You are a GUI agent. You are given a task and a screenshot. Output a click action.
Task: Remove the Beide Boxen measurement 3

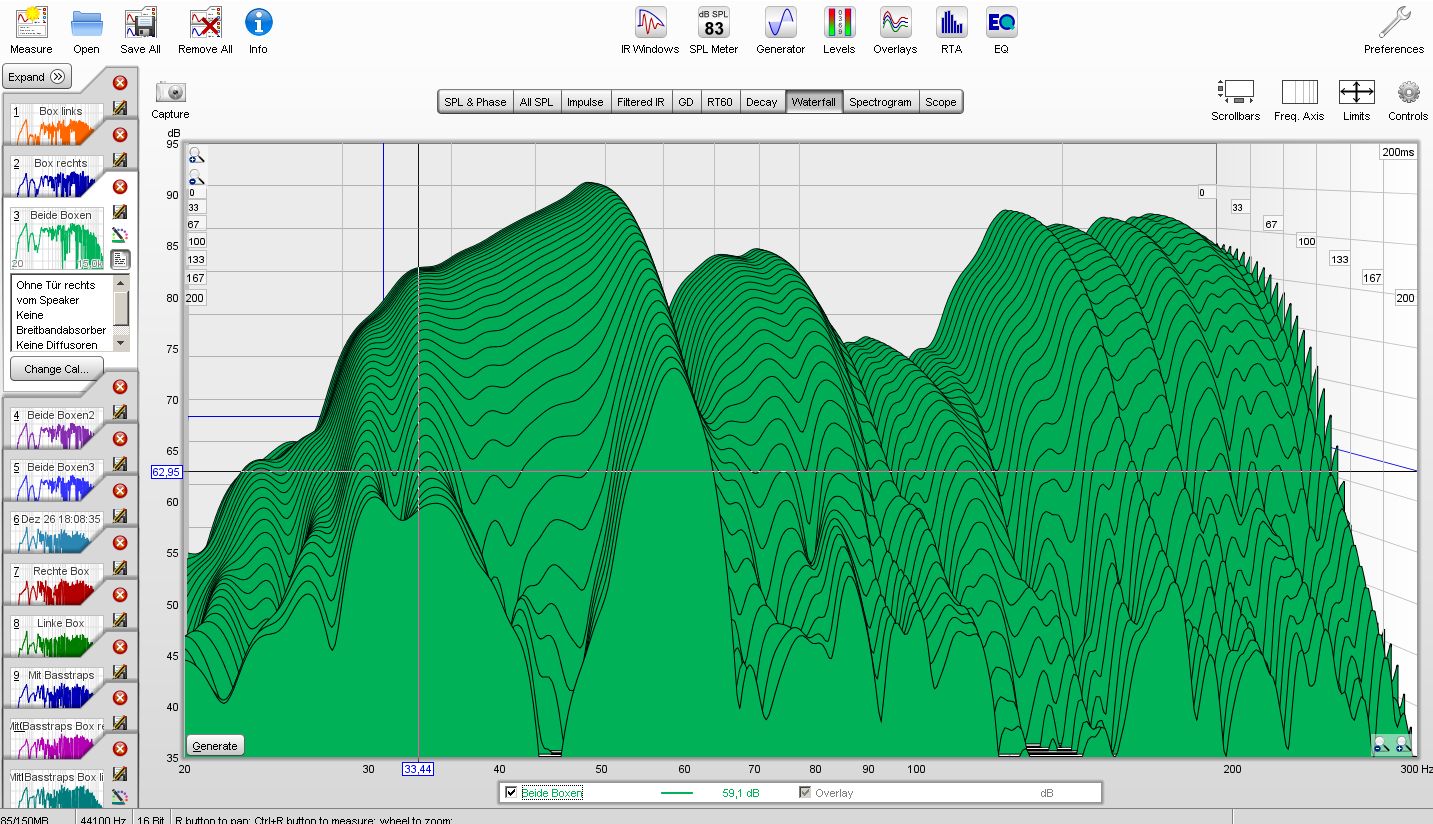[x=120, y=187]
